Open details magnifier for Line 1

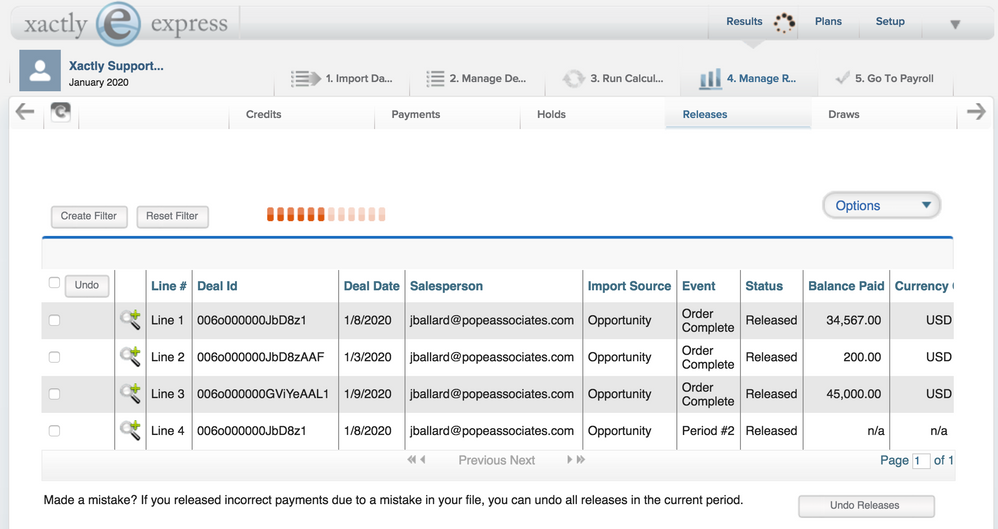click(130, 320)
